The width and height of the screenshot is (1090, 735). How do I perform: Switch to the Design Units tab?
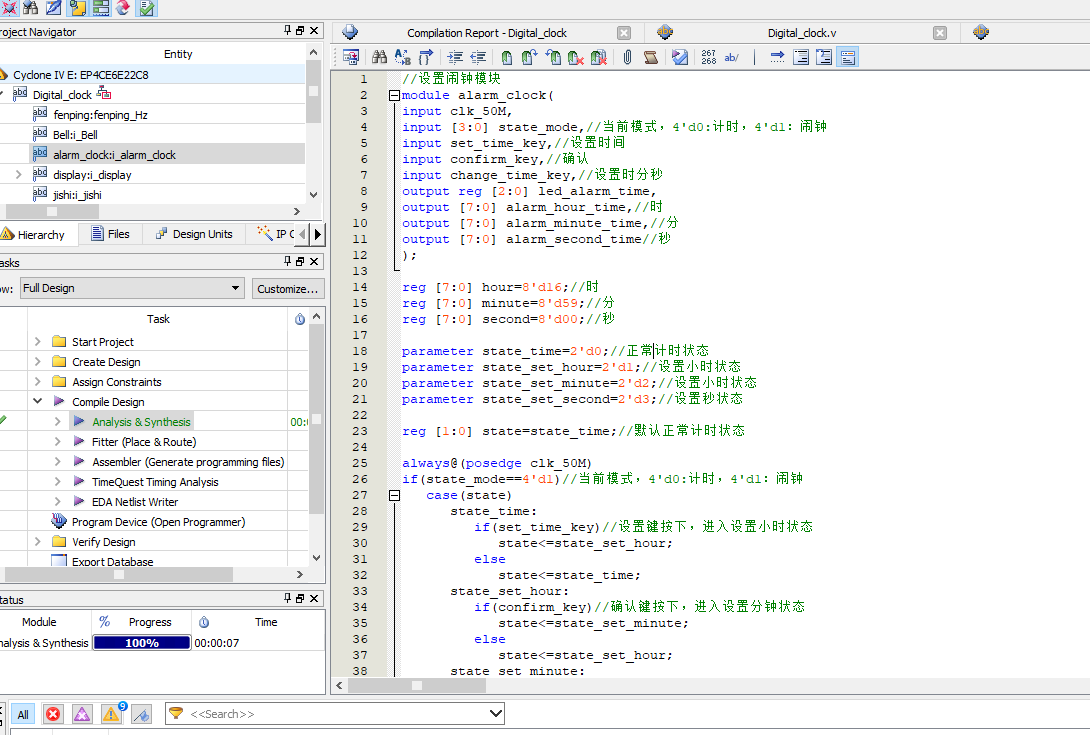pyautogui.click(x=194, y=234)
